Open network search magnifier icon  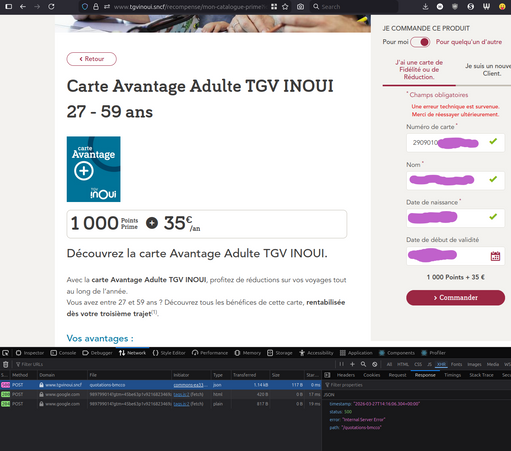tap(363, 364)
